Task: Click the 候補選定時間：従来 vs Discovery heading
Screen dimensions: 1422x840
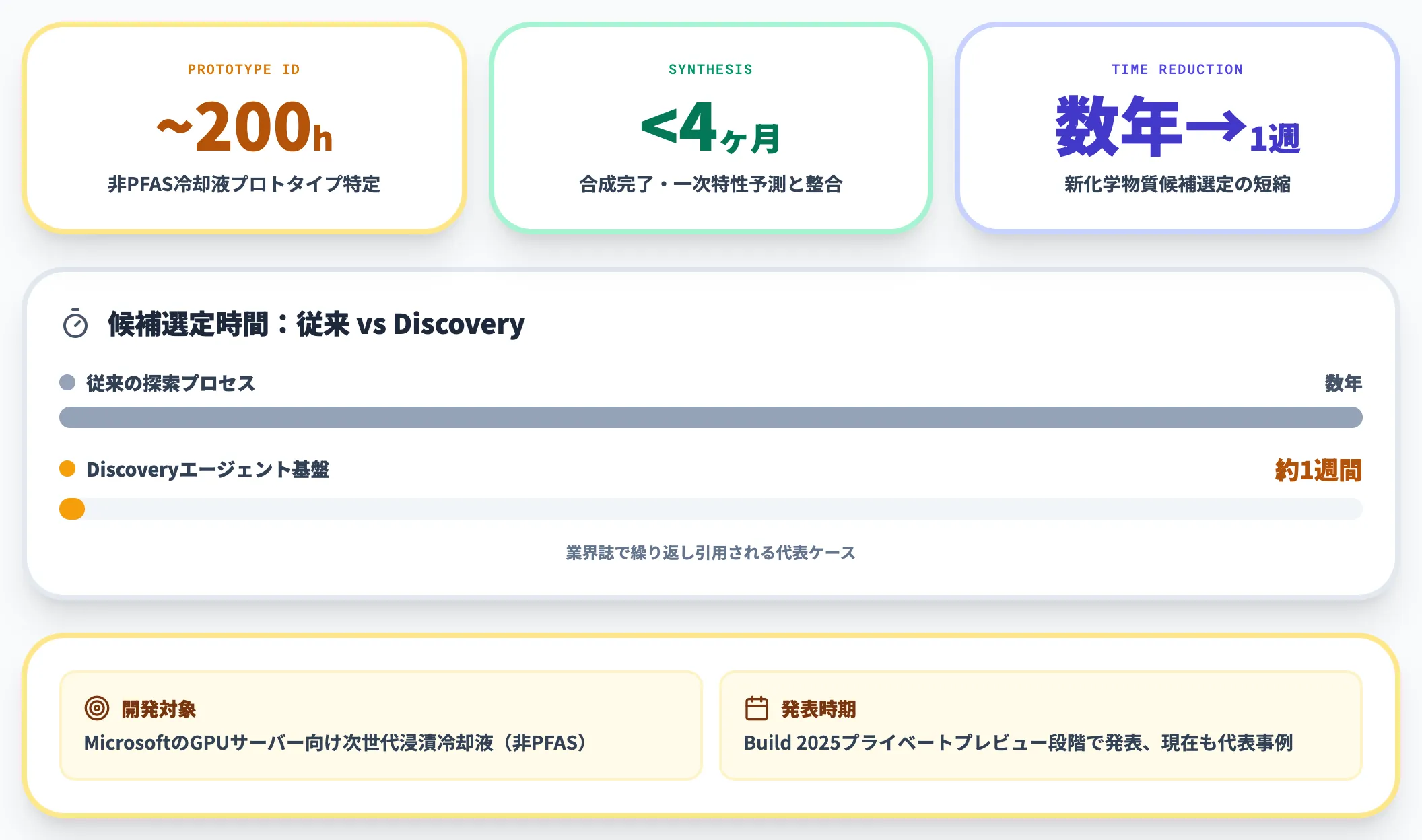Action: coord(316,324)
